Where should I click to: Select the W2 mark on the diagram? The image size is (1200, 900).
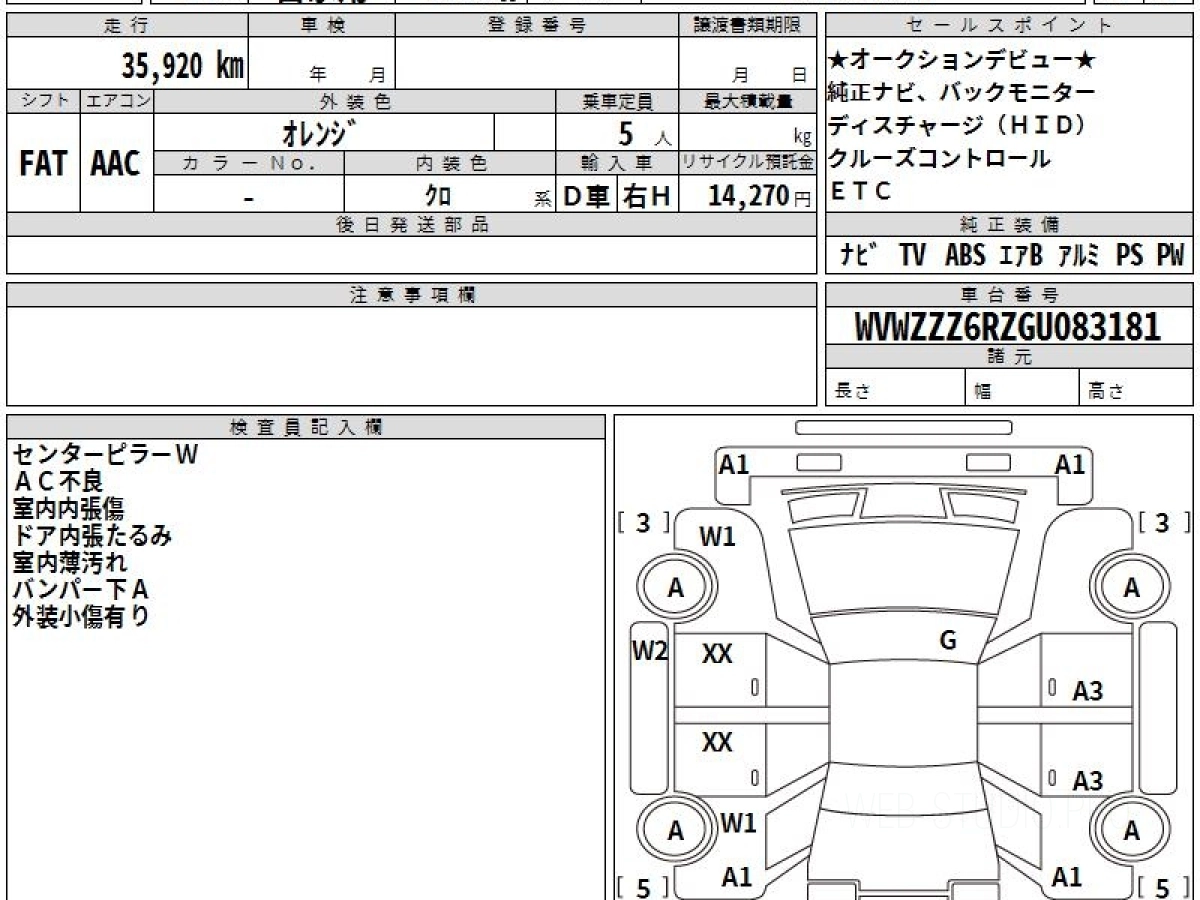click(650, 652)
